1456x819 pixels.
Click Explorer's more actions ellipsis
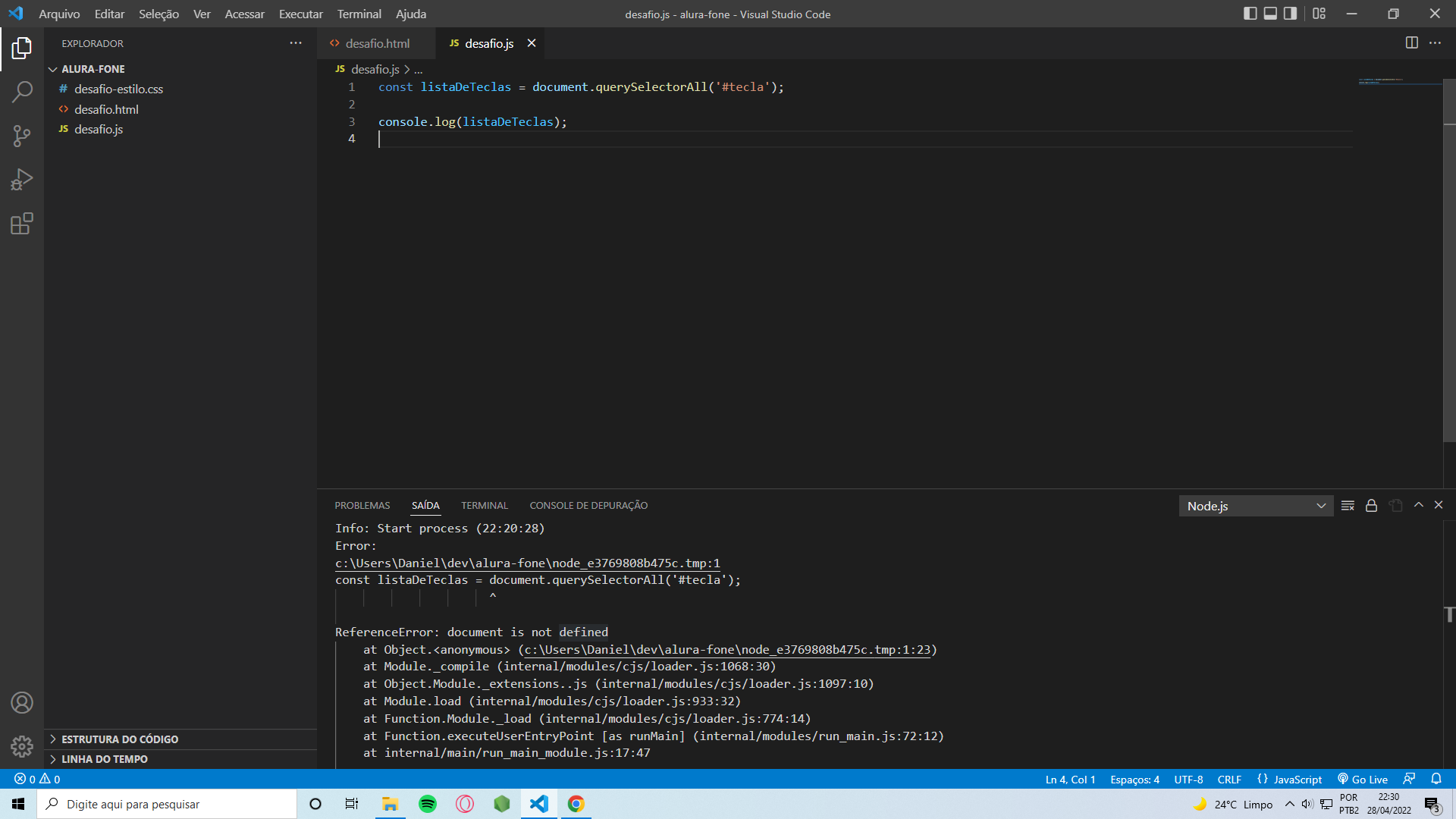296,43
